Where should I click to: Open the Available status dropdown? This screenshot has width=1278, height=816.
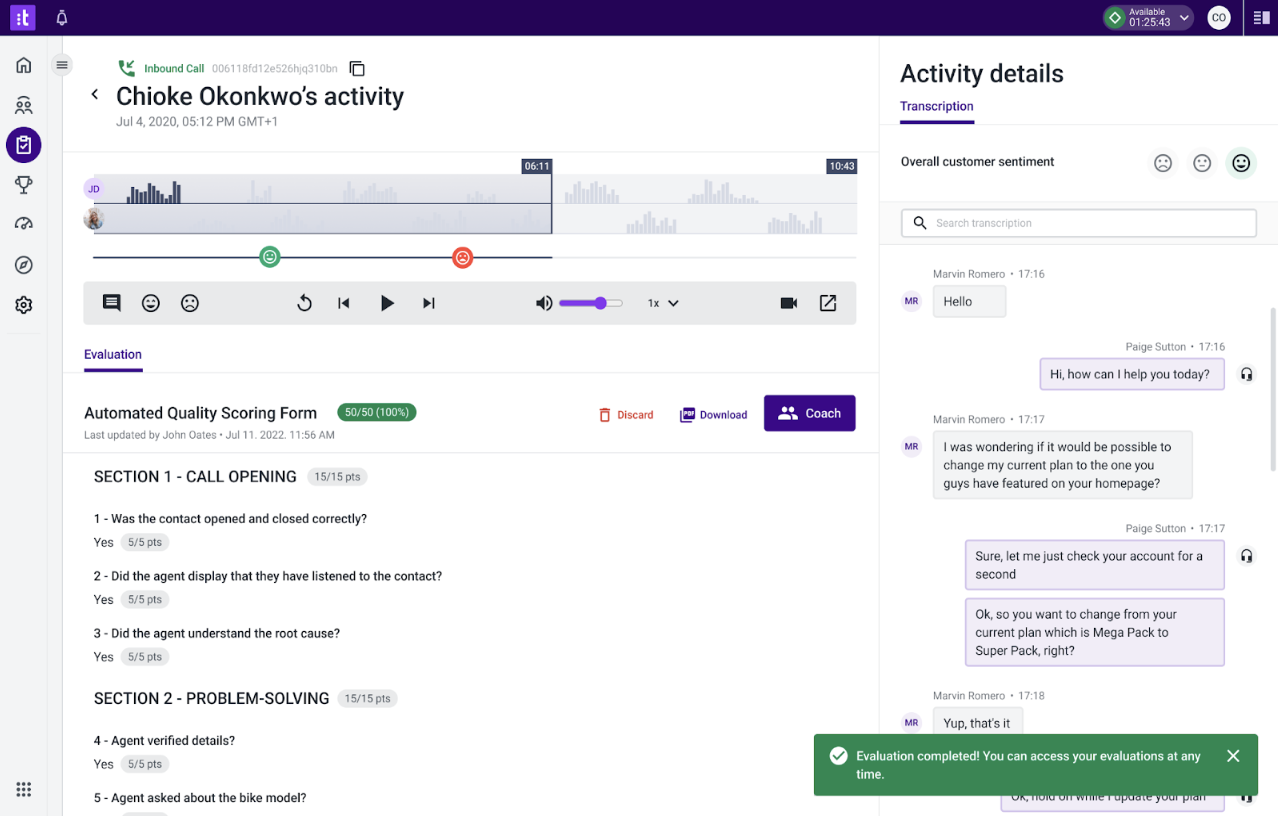tap(1148, 18)
